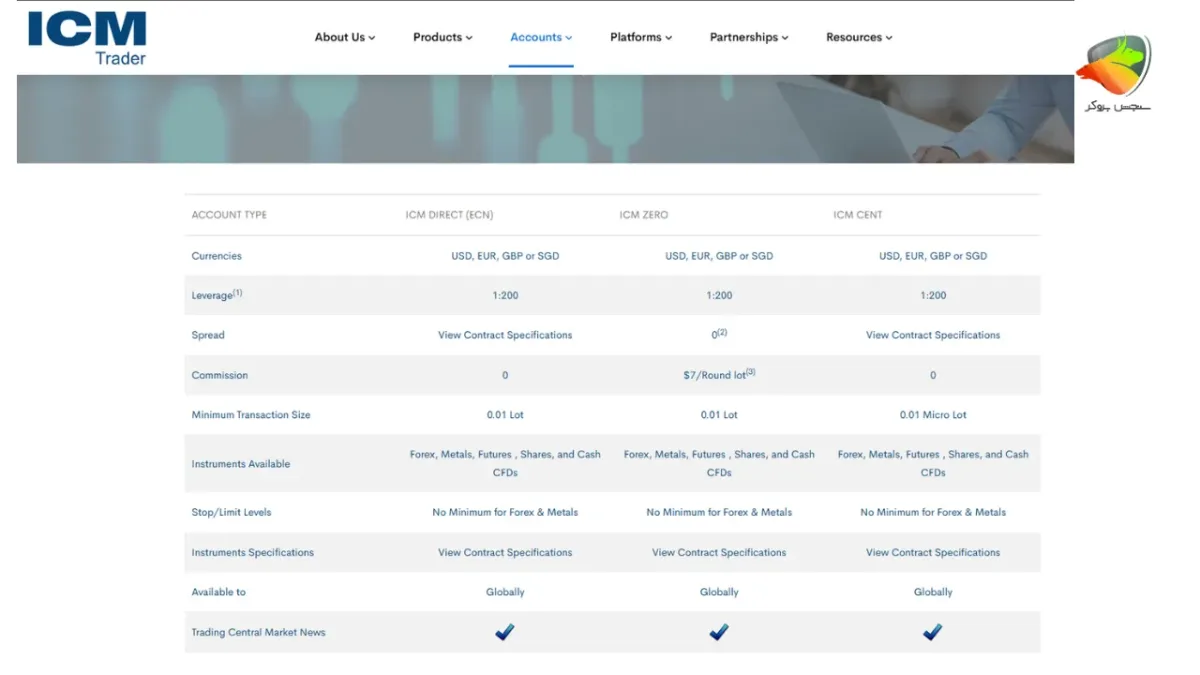The width and height of the screenshot is (1200, 675).
Task: Click the Spread row label
Action: click(208, 335)
